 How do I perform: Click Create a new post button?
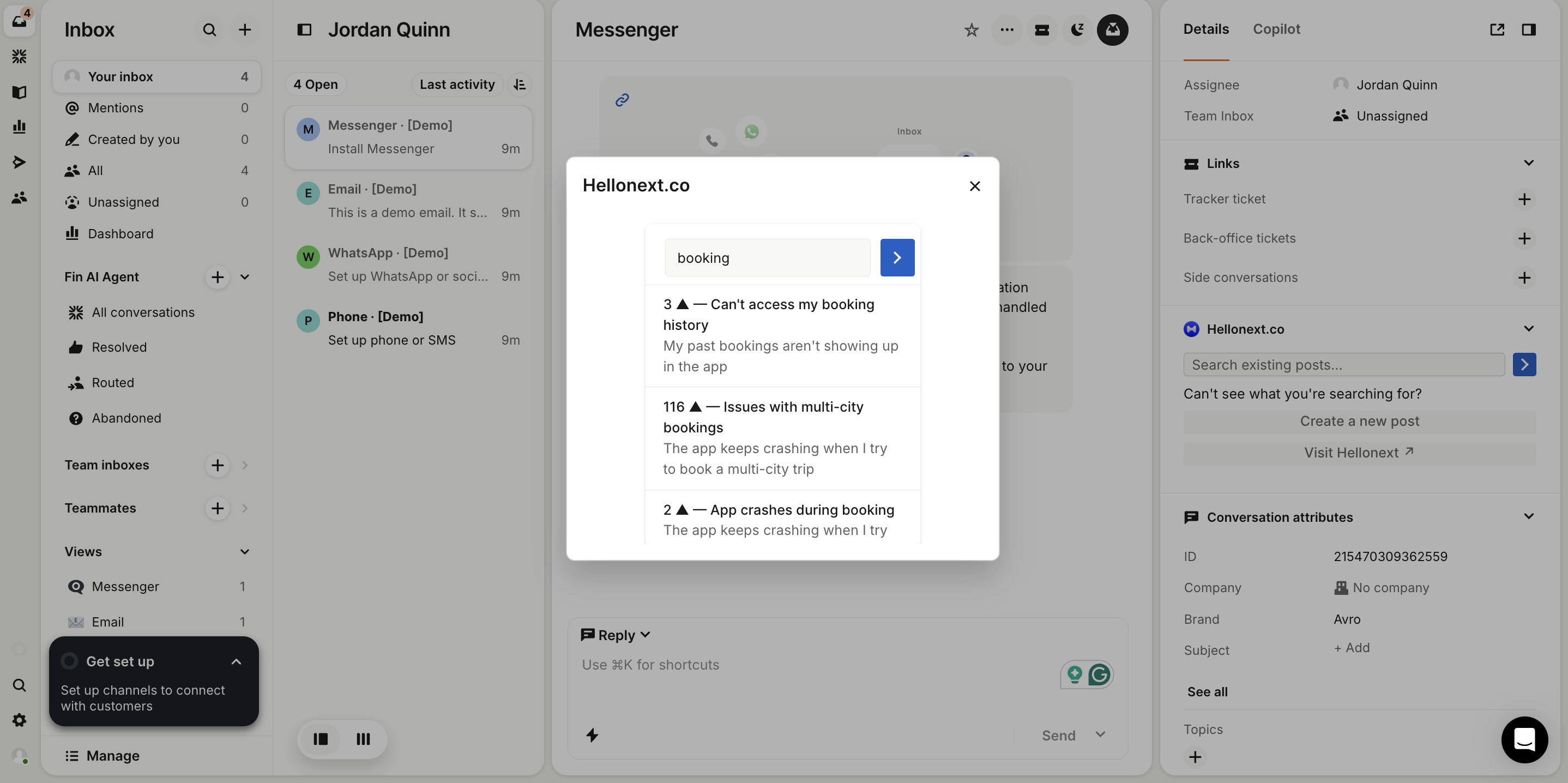(1359, 421)
